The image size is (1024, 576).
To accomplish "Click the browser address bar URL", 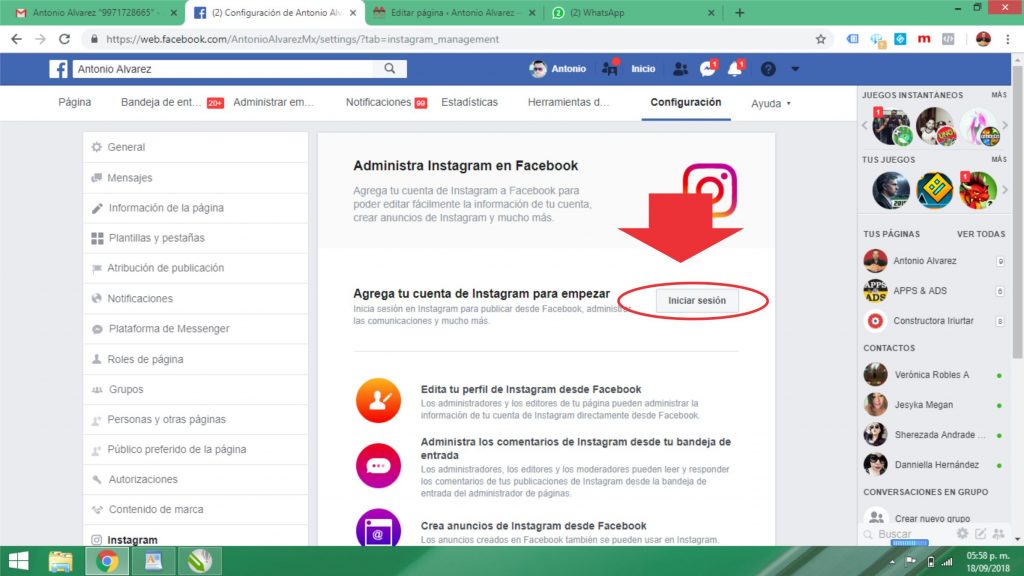I will click(x=302, y=39).
